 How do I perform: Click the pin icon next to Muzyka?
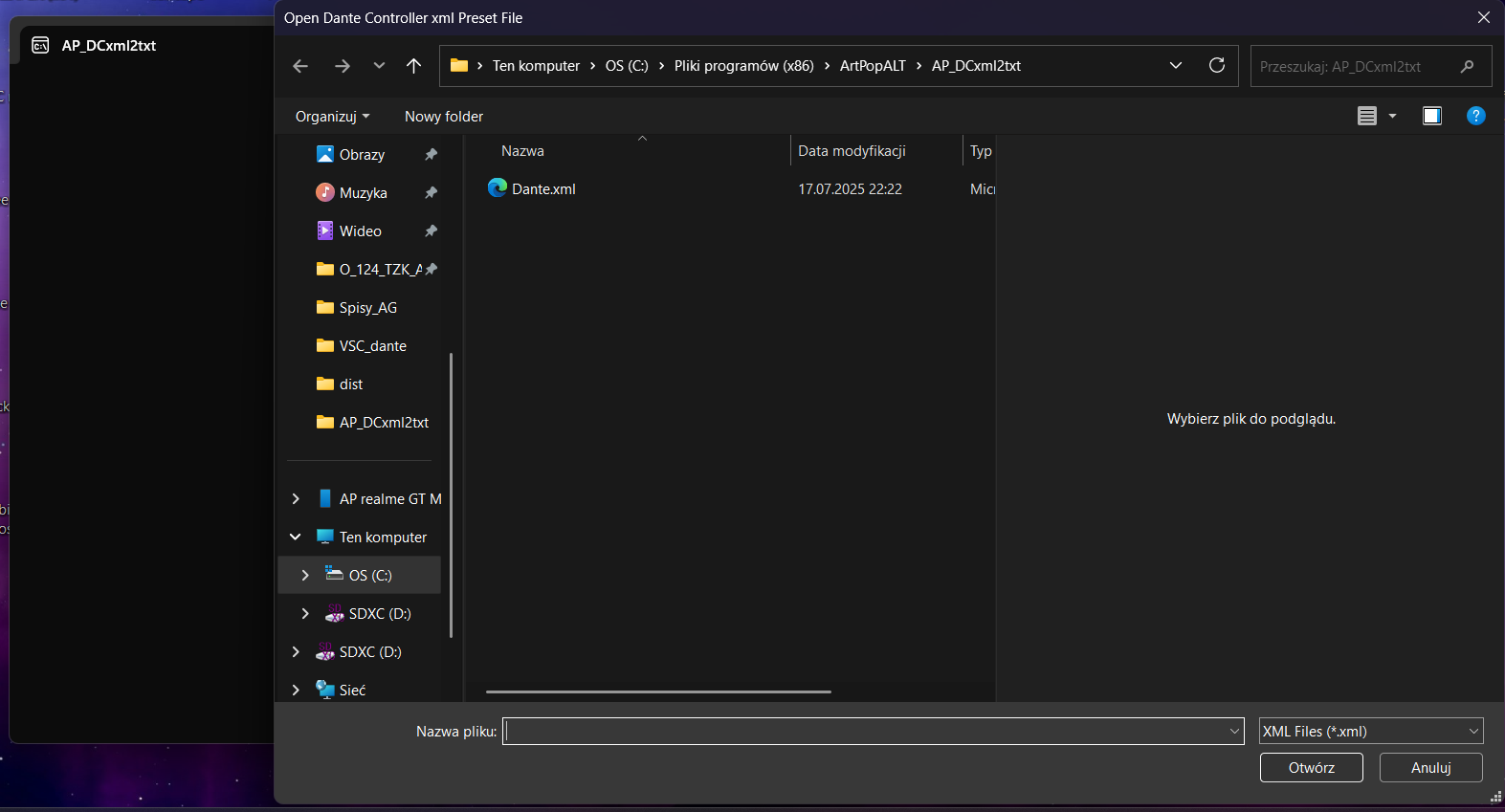coord(431,192)
